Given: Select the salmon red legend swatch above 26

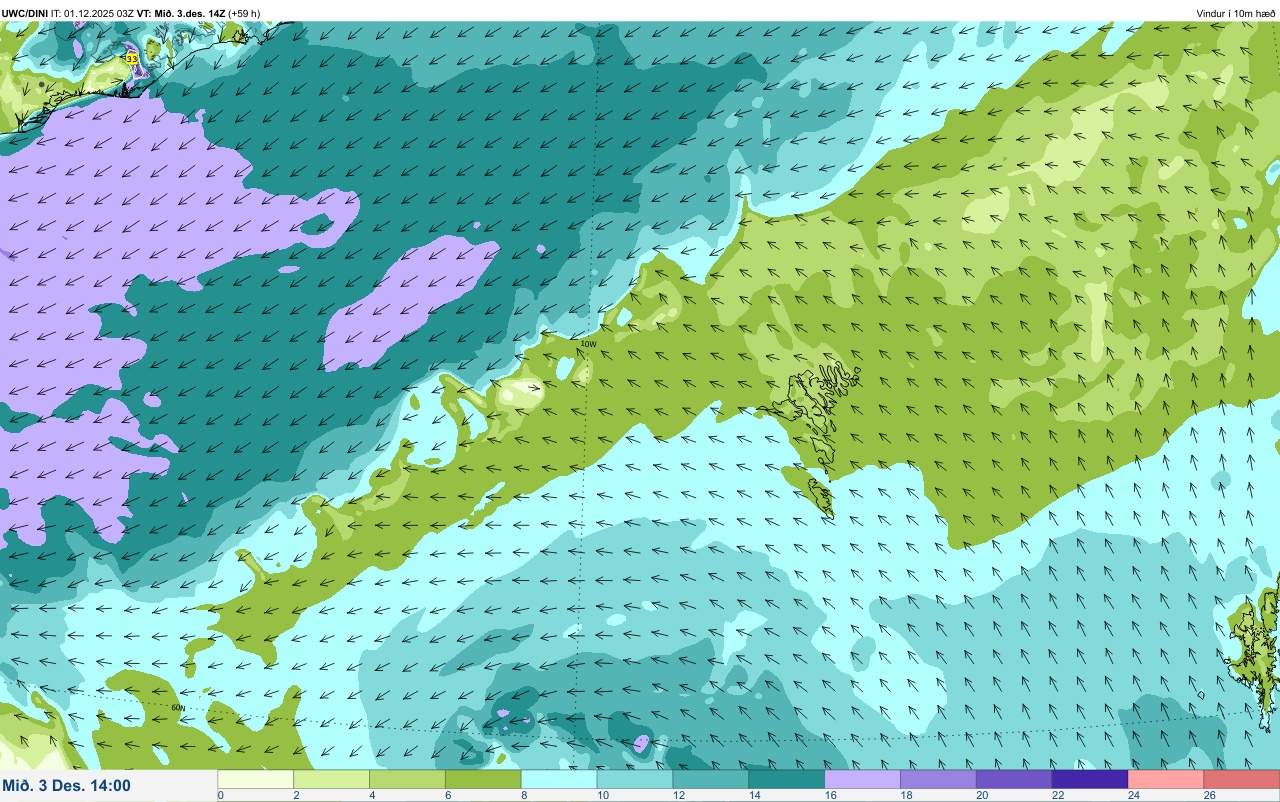Looking at the screenshot, I should [x=1241, y=779].
